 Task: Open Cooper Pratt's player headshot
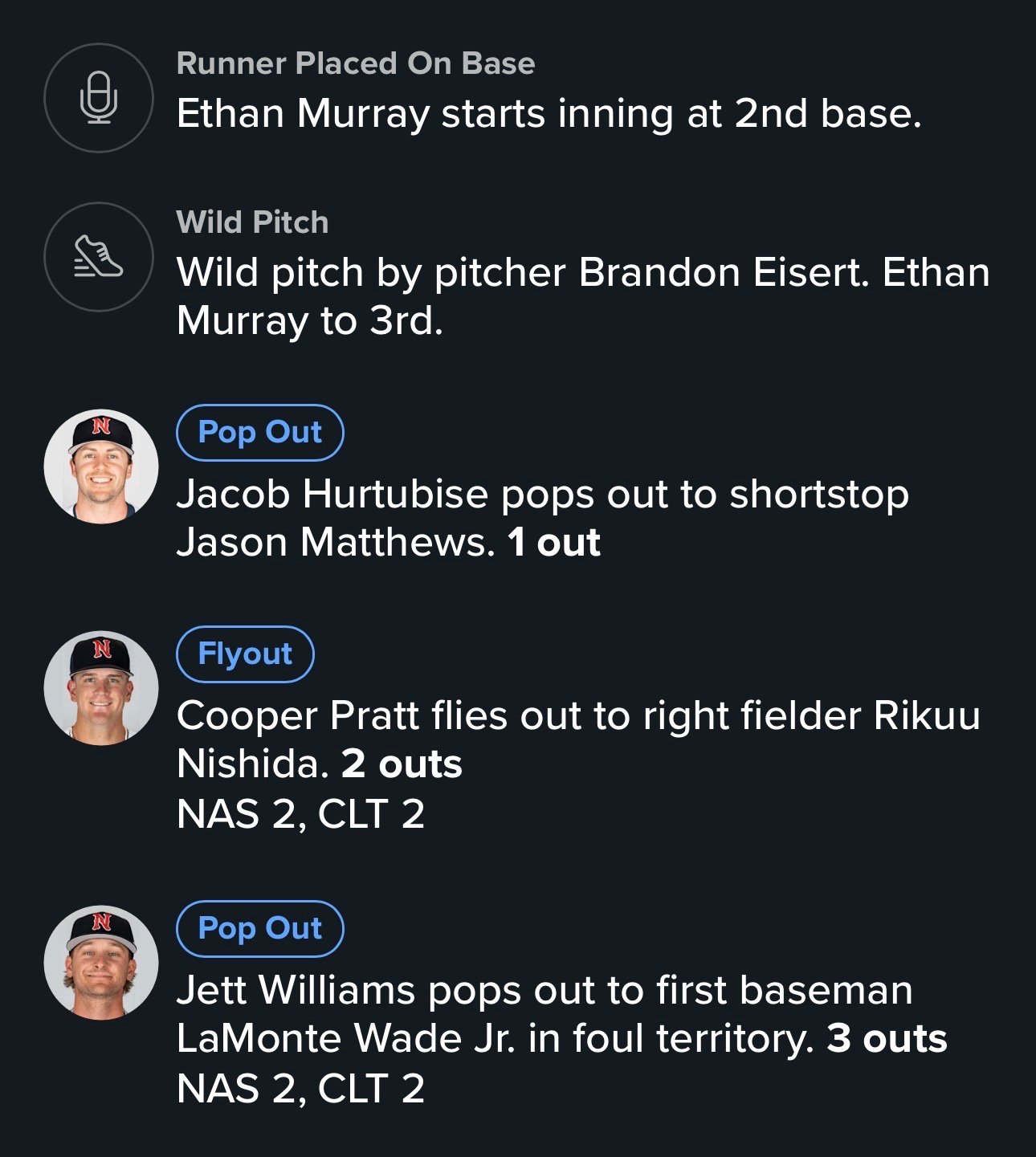click(x=101, y=688)
